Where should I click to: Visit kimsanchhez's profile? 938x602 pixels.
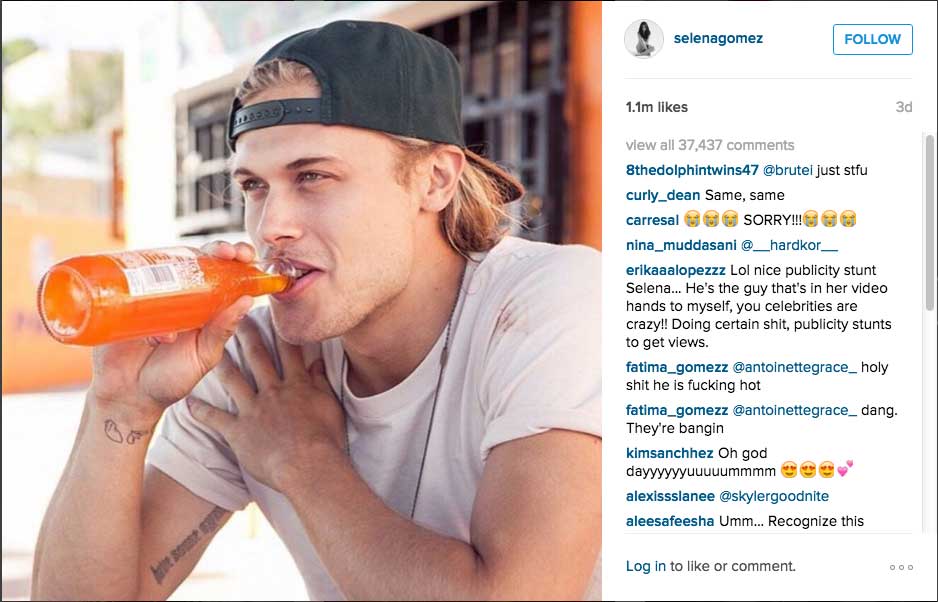[x=669, y=453]
